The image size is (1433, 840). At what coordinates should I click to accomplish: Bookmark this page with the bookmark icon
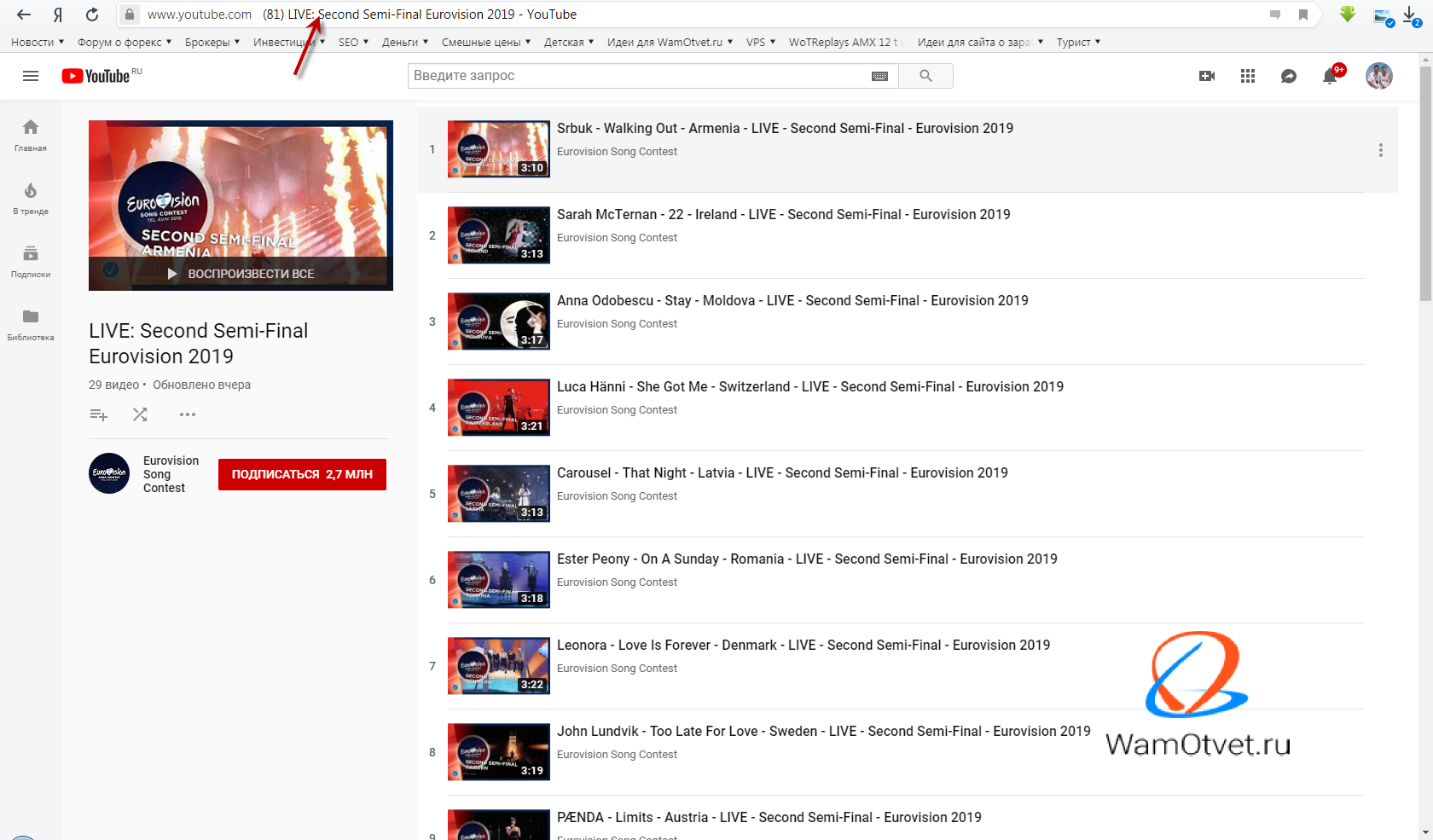coord(1303,14)
